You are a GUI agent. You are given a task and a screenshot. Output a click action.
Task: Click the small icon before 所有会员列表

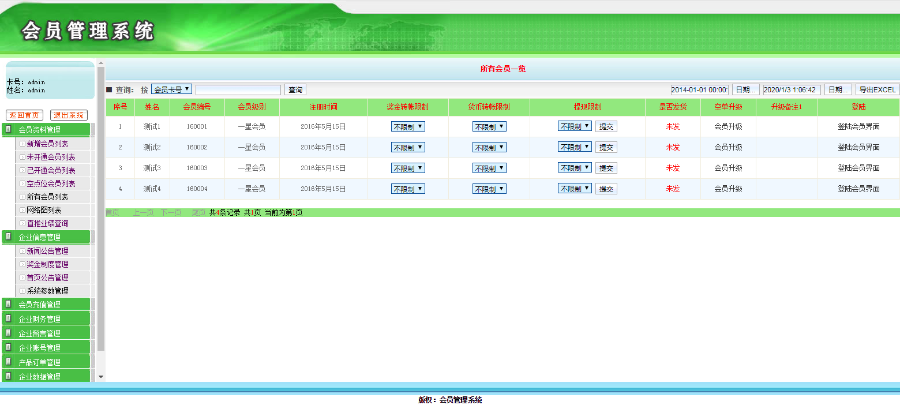(x=22, y=197)
